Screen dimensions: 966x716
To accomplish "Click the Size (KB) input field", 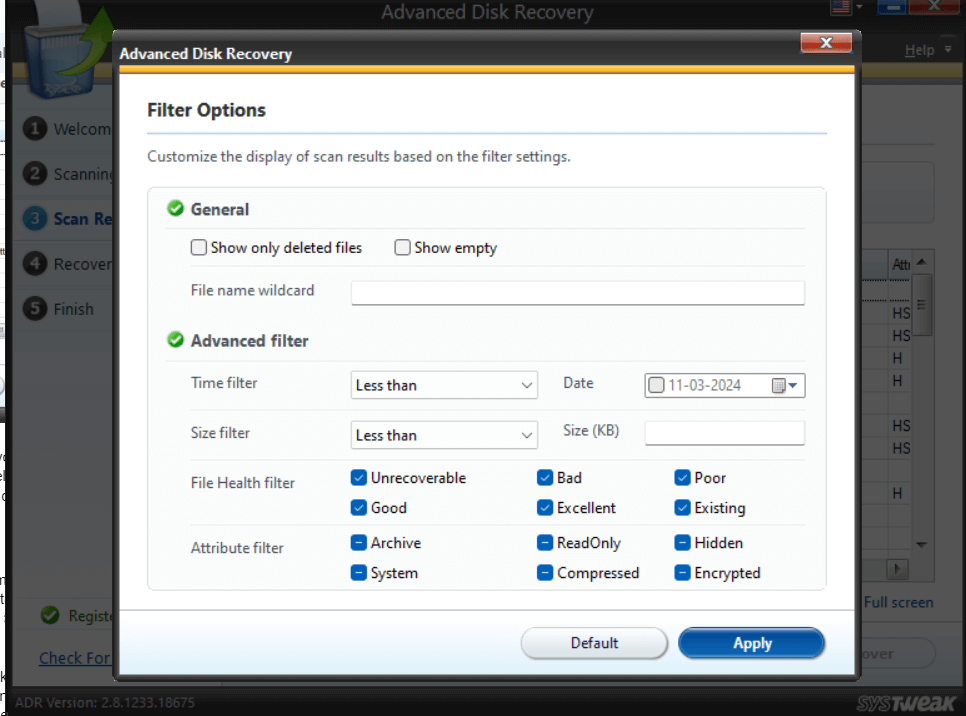I will [x=724, y=433].
